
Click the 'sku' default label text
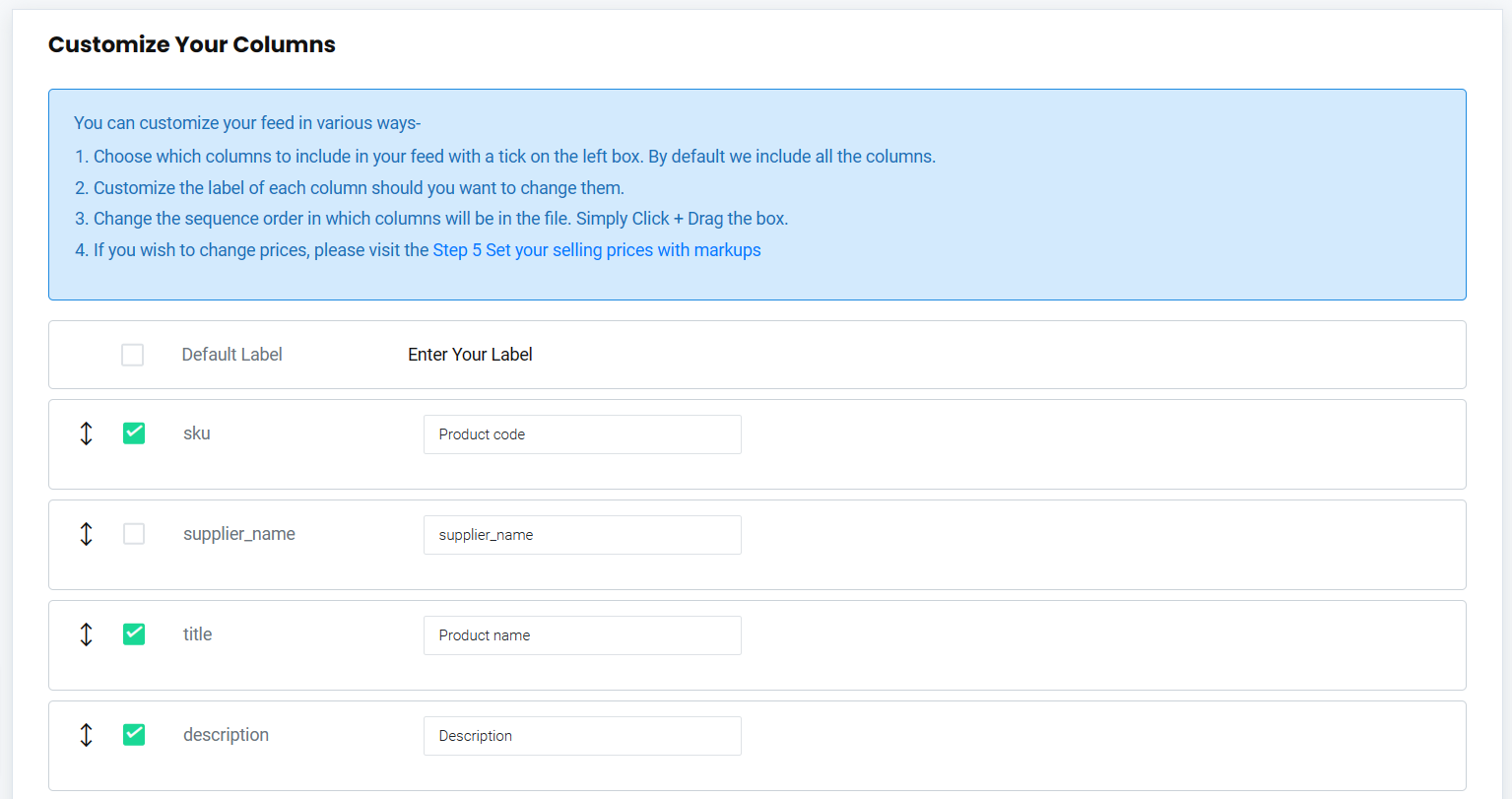click(197, 433)
